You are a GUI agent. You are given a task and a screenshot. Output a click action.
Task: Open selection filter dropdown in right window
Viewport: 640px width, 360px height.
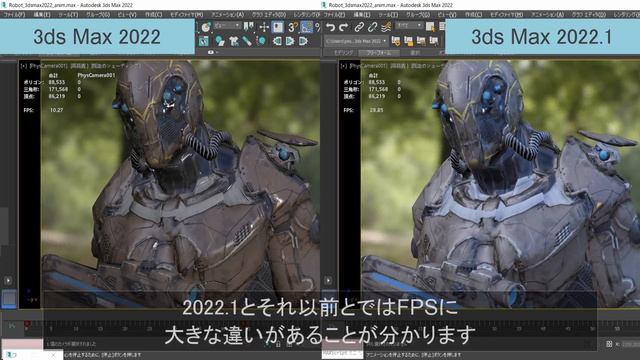pos(409,26)
